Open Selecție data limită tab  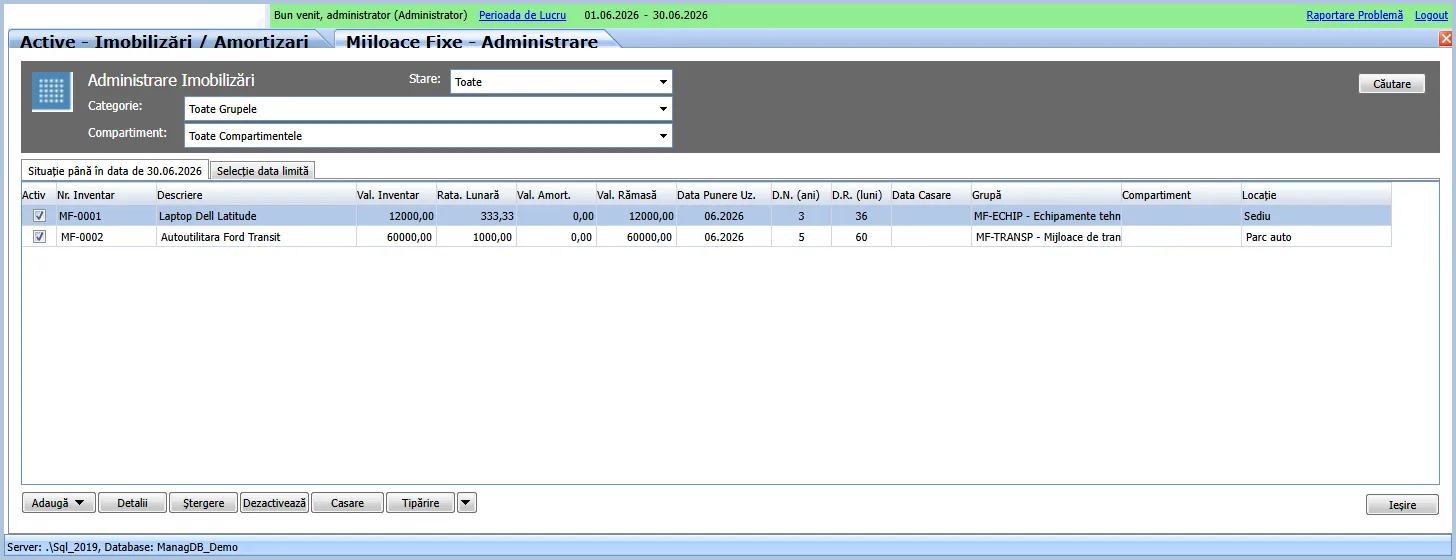click(263, 171)
